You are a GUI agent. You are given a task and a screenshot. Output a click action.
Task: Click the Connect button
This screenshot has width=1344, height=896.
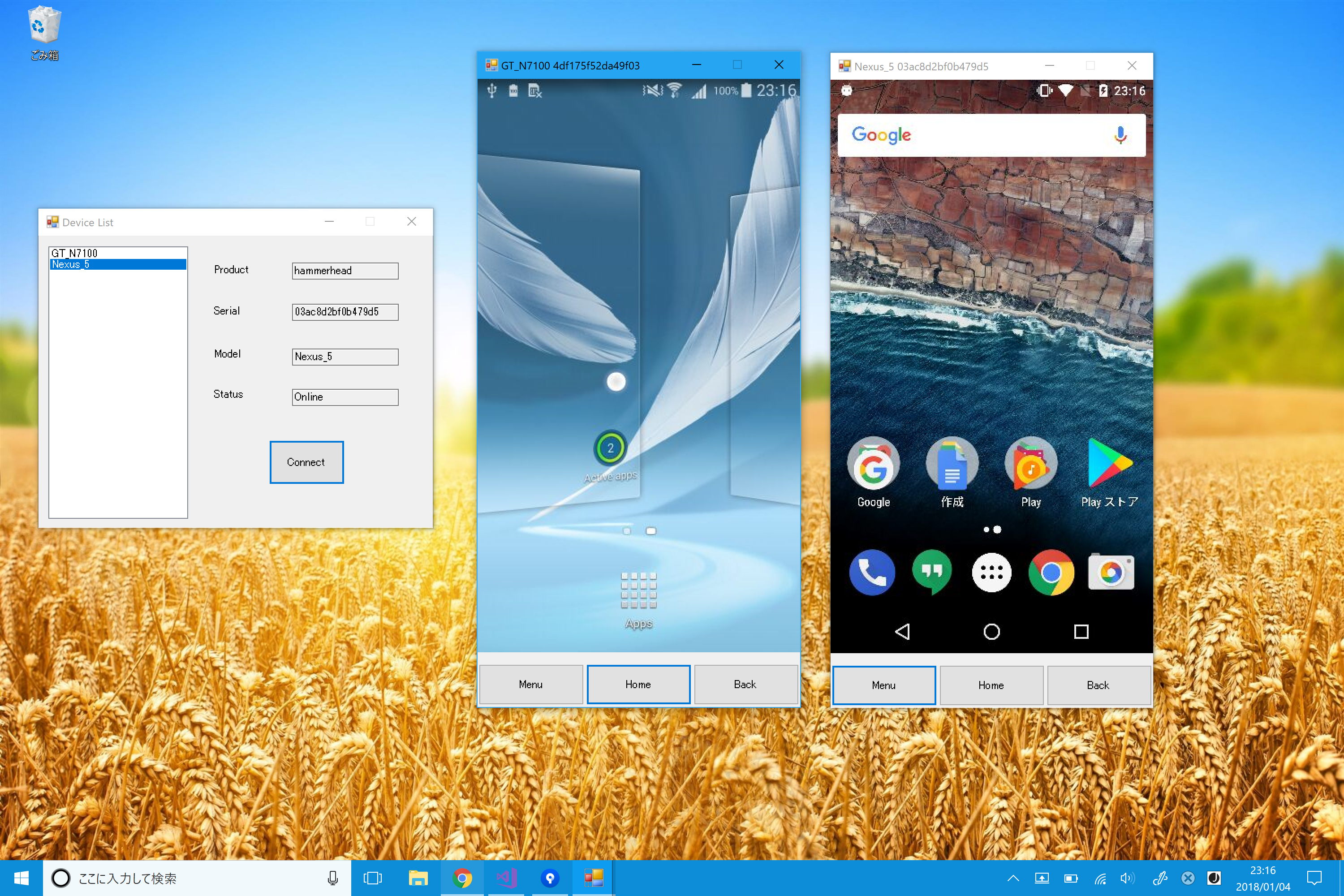(306, 462)
